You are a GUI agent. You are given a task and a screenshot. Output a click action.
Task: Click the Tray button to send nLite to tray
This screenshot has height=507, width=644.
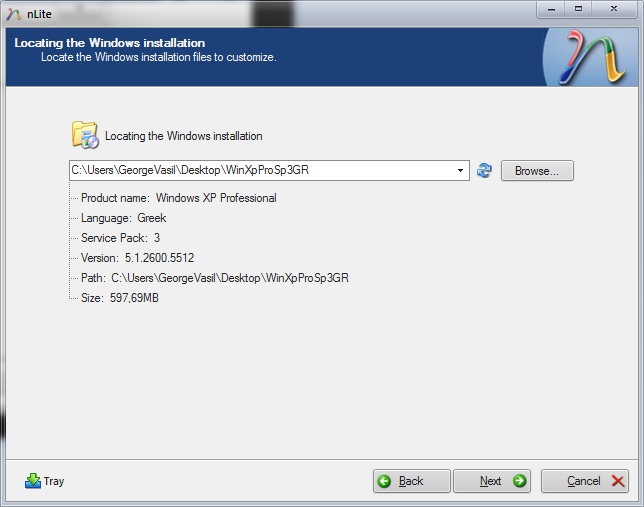point(44,481)
